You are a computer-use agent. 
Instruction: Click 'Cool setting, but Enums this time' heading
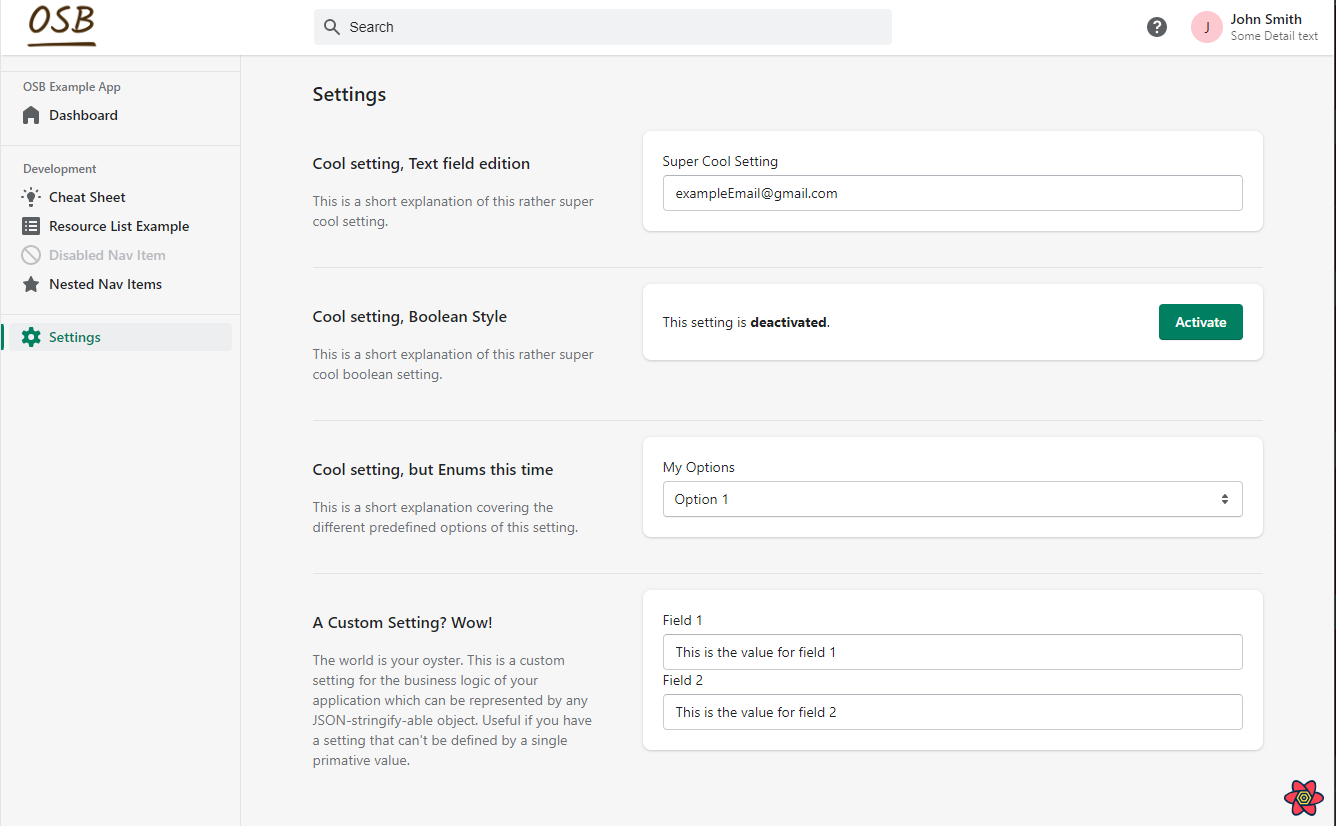pos(433,470)
